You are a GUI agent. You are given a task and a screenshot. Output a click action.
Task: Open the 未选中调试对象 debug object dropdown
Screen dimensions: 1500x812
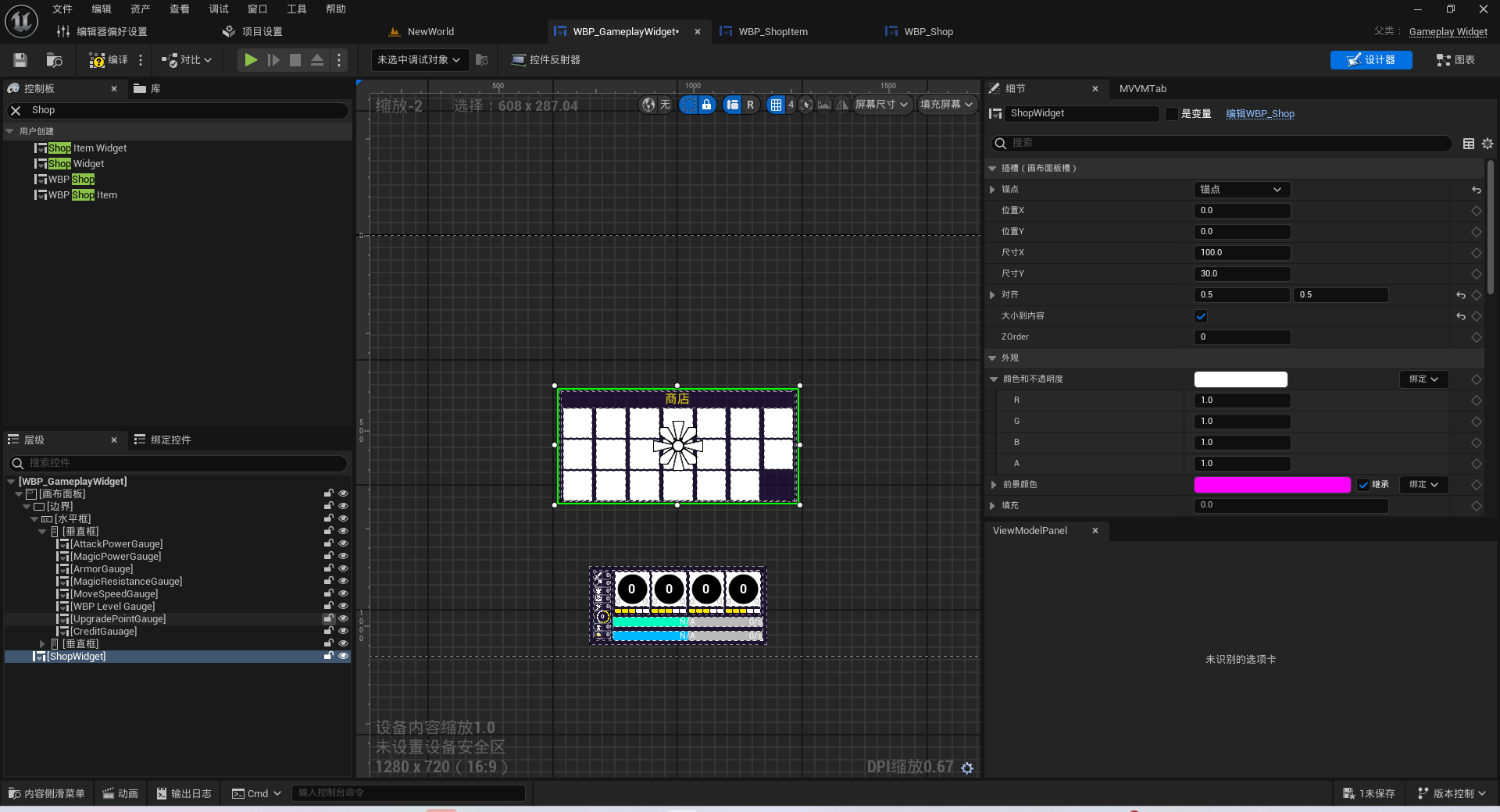coord(418,60)
